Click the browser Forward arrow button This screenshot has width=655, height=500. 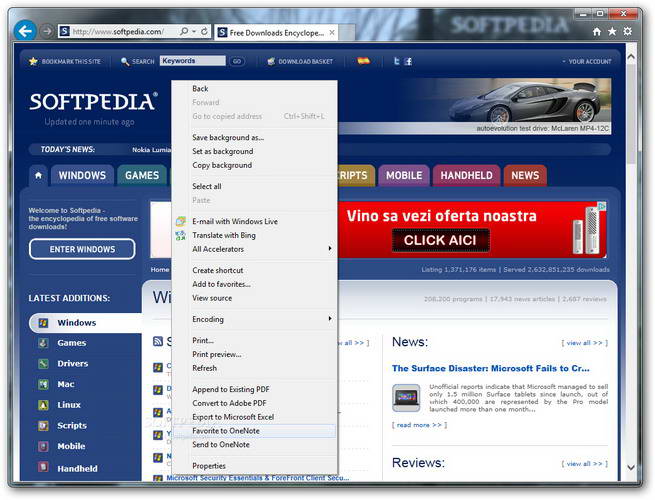coord(47,31)
